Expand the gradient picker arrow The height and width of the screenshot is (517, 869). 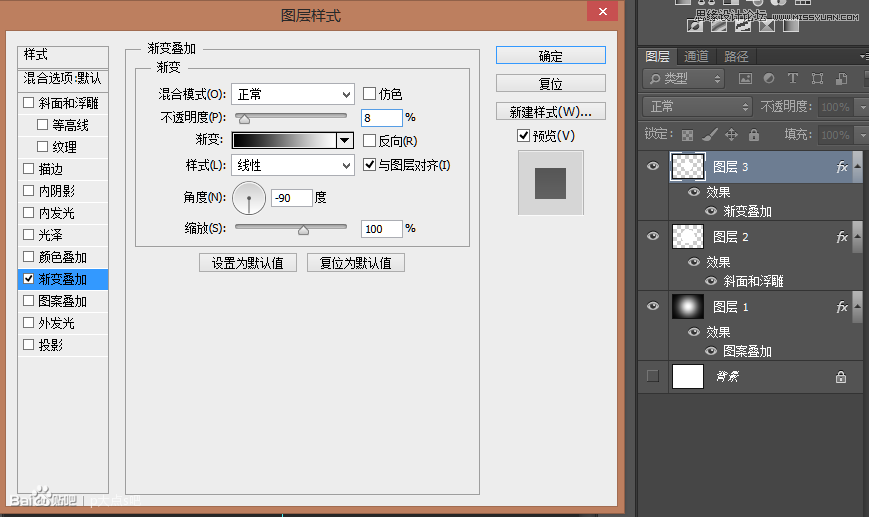(345, 141)
